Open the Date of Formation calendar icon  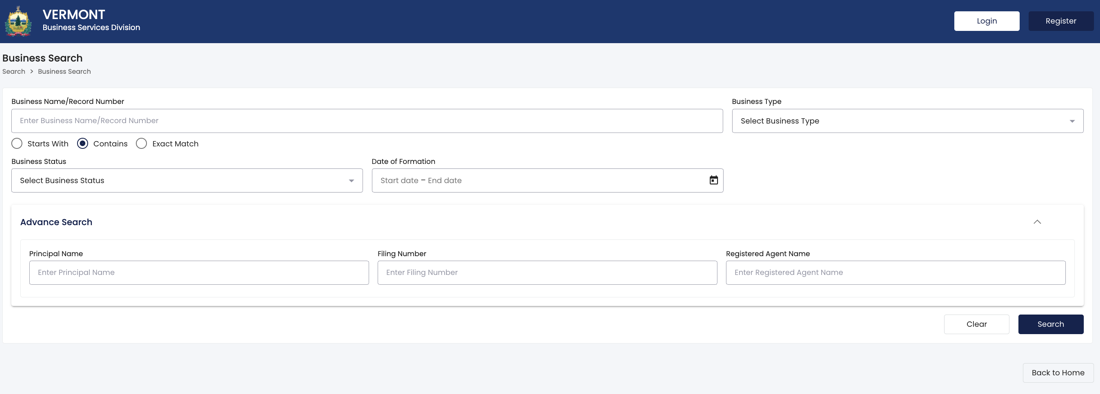coord(713,180)
